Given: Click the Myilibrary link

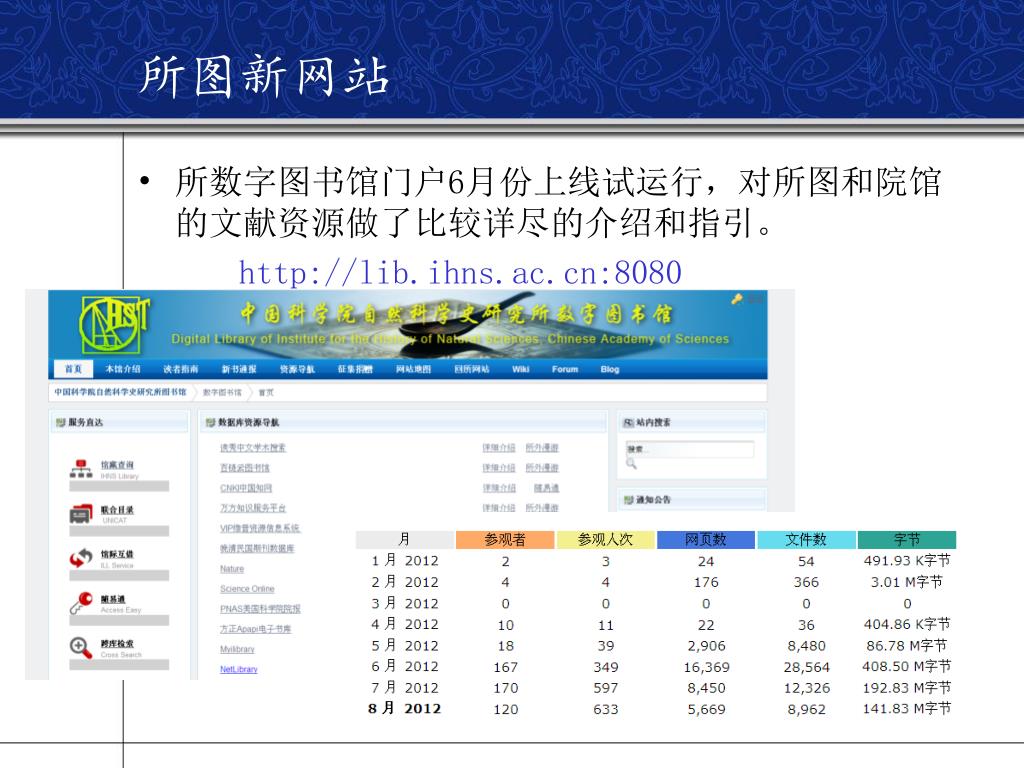Looking at the screenshot, I should 237,649.
